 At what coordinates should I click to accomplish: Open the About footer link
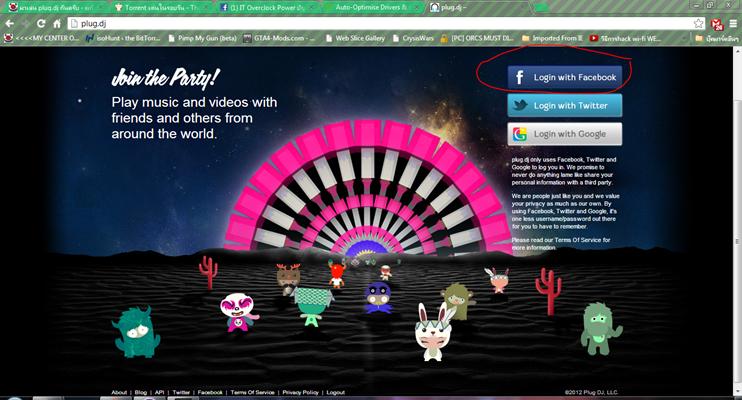coord(119,392)
